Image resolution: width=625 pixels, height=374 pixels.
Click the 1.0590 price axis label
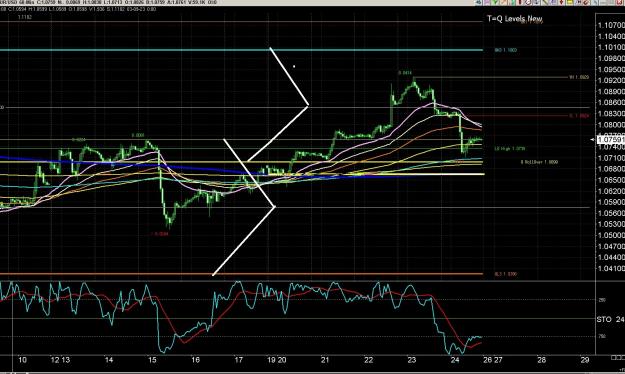(611, 202)
